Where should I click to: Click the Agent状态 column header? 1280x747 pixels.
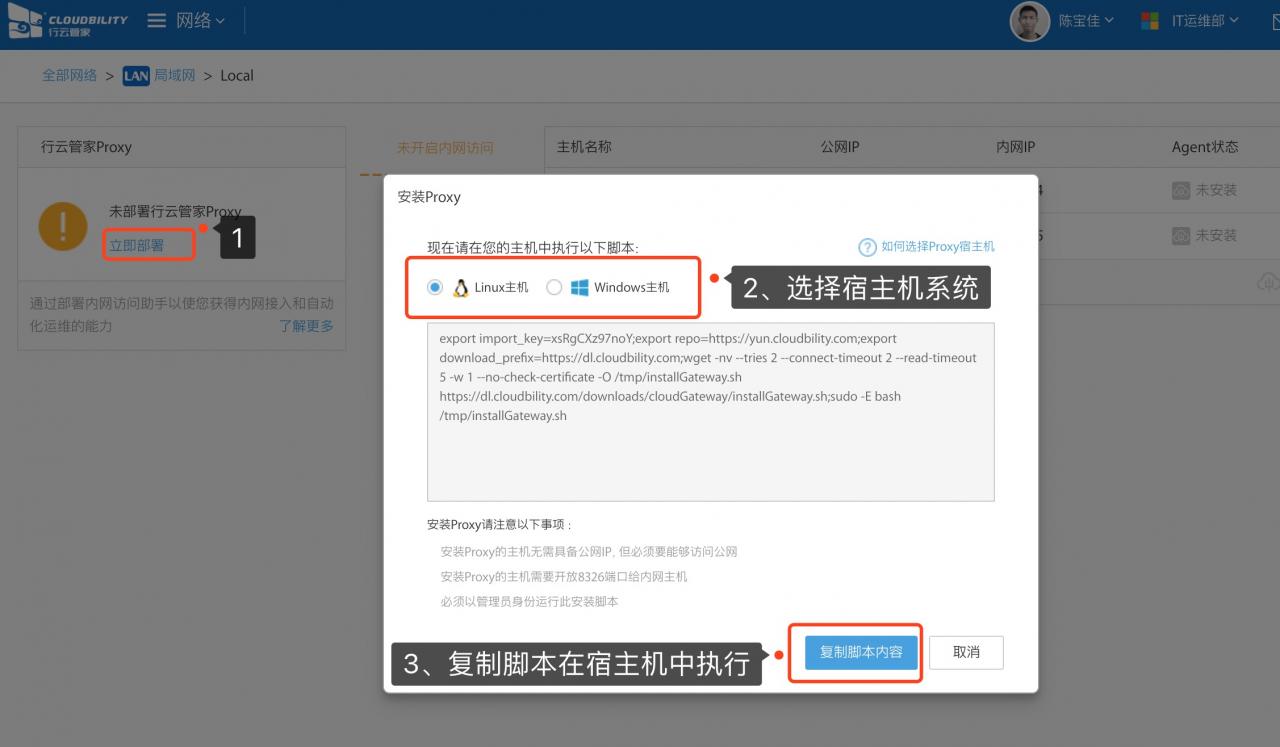pos(1205,147)
